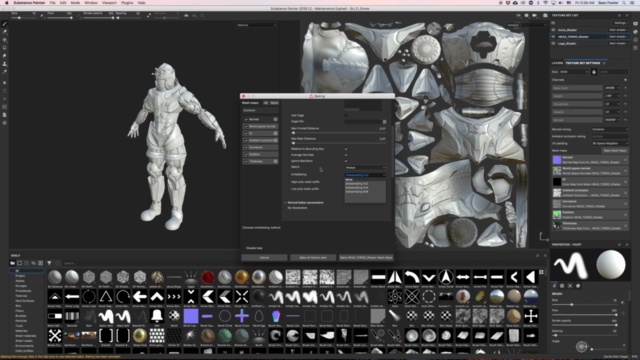
Task: Uncheck Average Normals option
Action: (346, 155)
